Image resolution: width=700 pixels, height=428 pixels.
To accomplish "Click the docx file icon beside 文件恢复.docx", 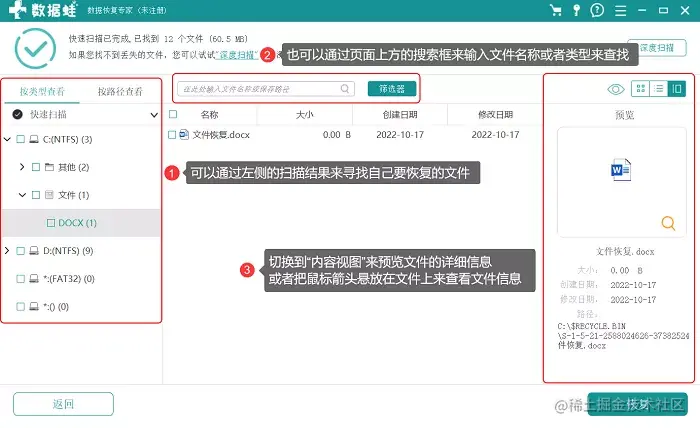I will click(183, 134).
